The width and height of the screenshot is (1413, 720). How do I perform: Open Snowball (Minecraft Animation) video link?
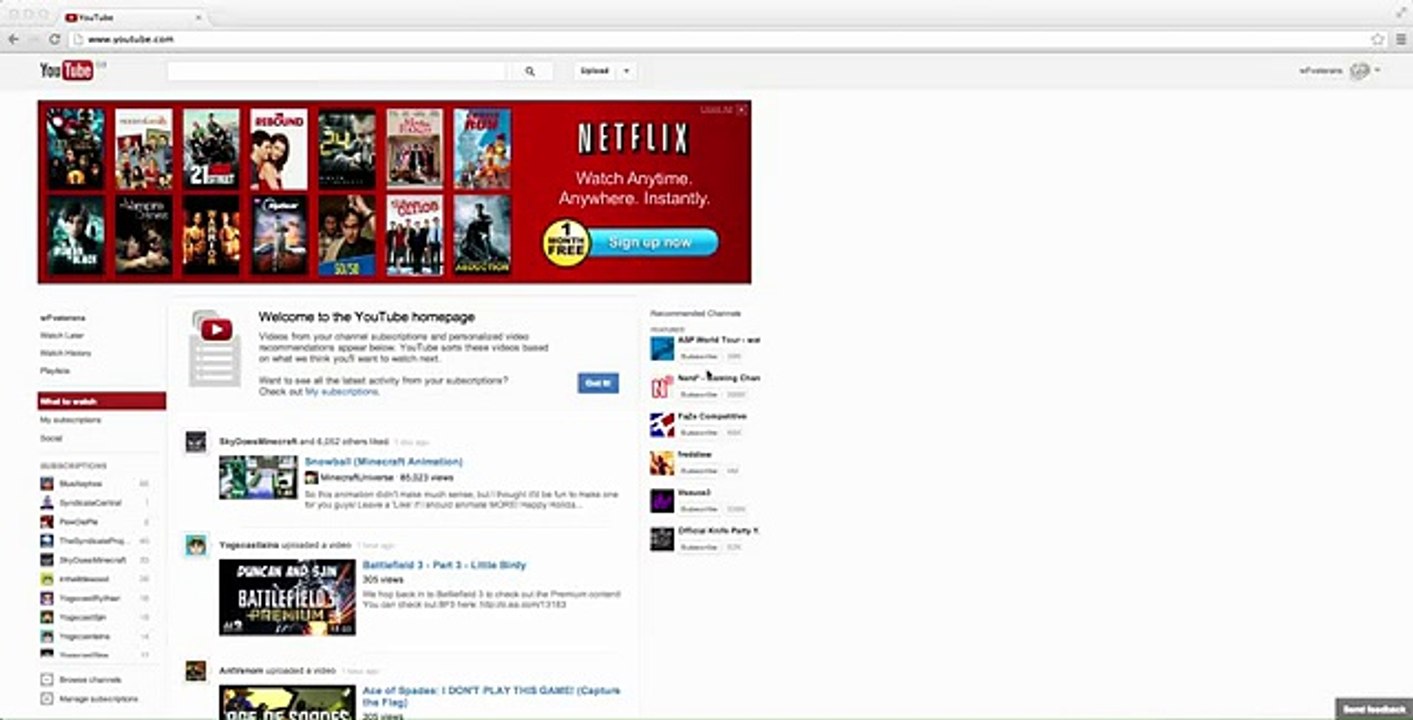pos(383,462)
